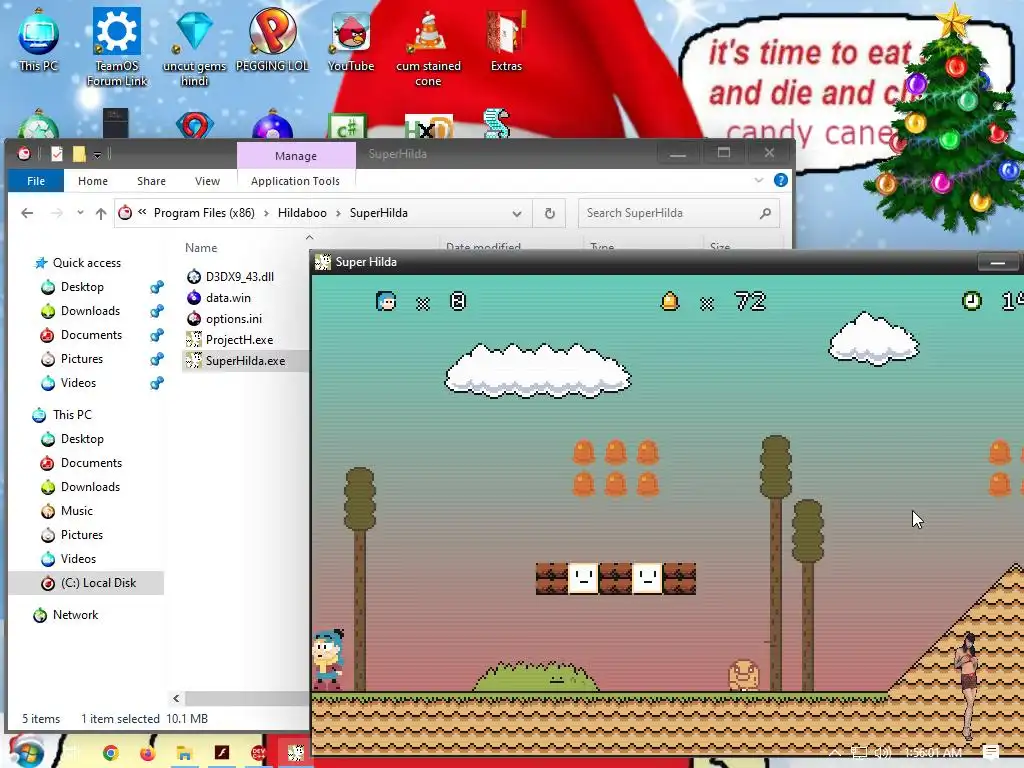Screen dimensions: 1024x768
Task: Select the ProjectH.exe file
Action: click(239, 340)
